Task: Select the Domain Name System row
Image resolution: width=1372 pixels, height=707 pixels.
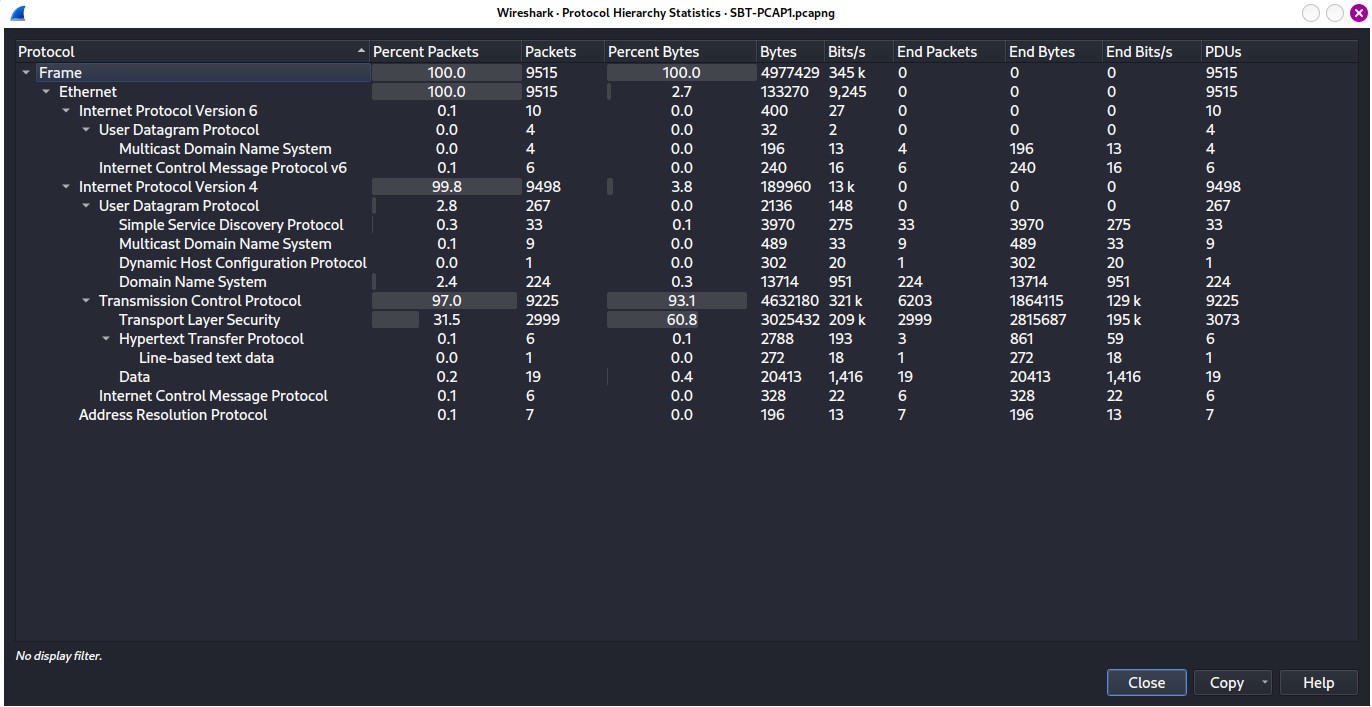Action: (x=192, y=282)
